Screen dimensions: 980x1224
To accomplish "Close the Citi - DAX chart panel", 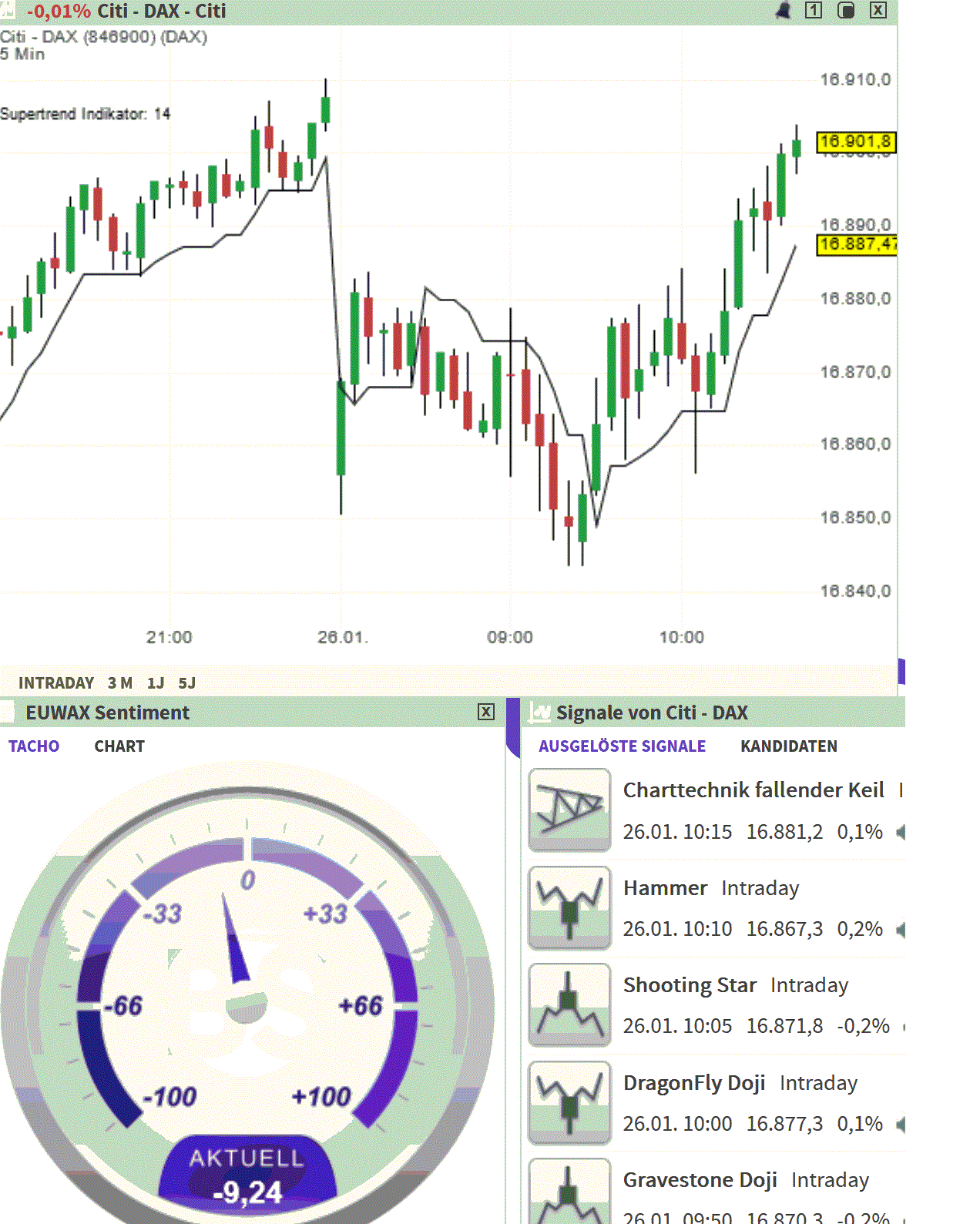I will pos(878,10).
